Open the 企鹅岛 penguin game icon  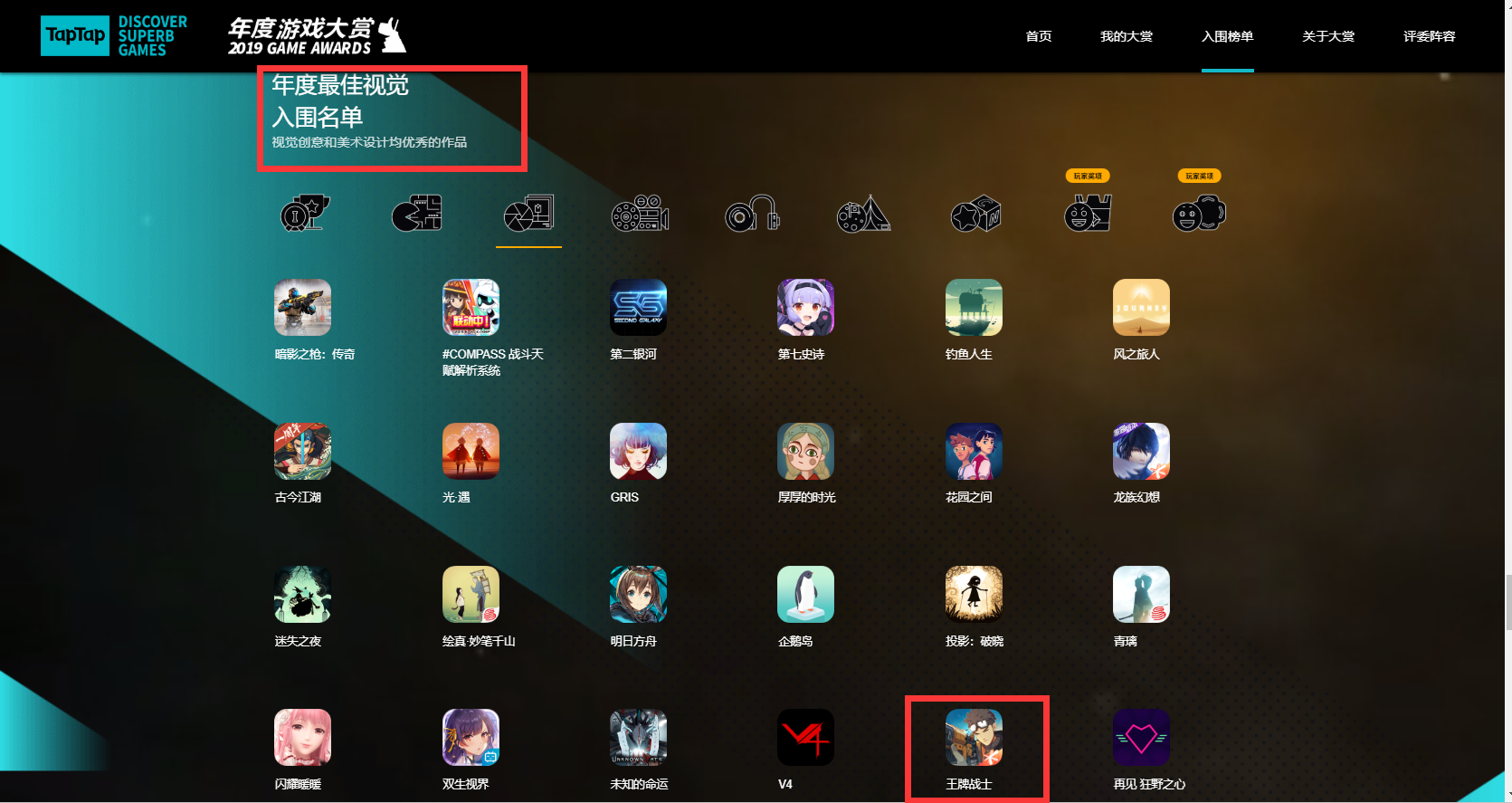(x=805, y=595)
